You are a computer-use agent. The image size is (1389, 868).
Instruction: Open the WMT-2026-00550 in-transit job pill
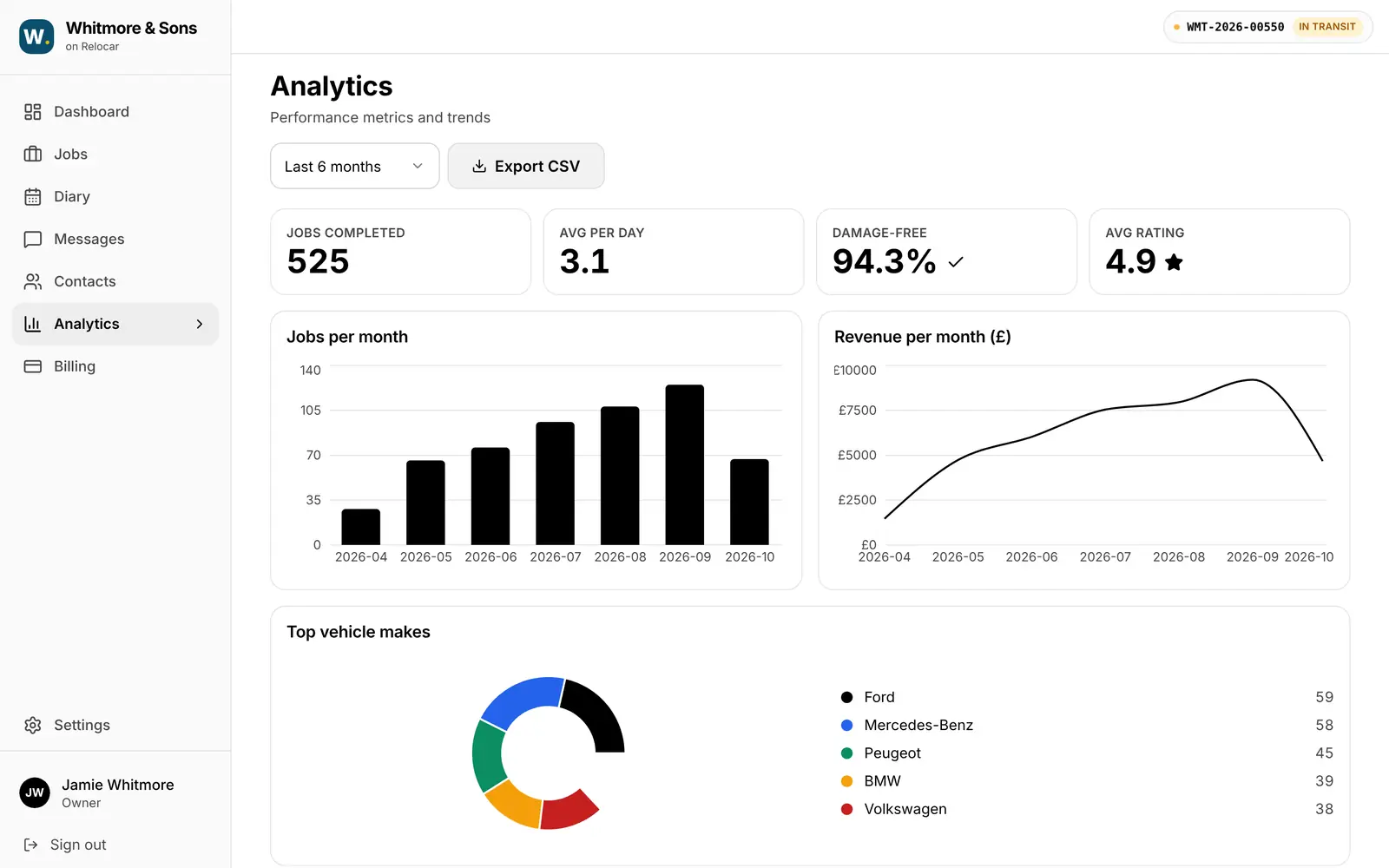1267,27
